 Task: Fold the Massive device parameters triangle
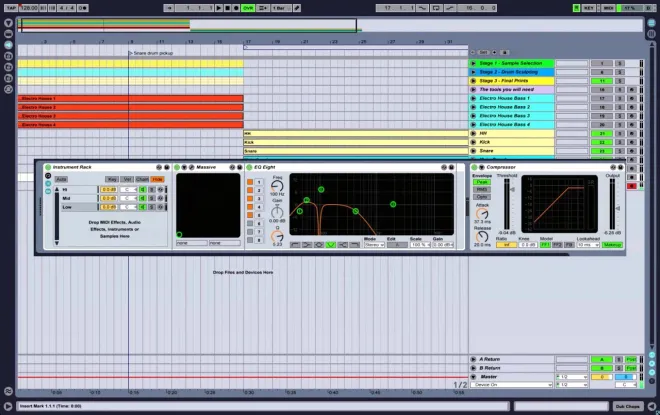[x=184, y=168]
